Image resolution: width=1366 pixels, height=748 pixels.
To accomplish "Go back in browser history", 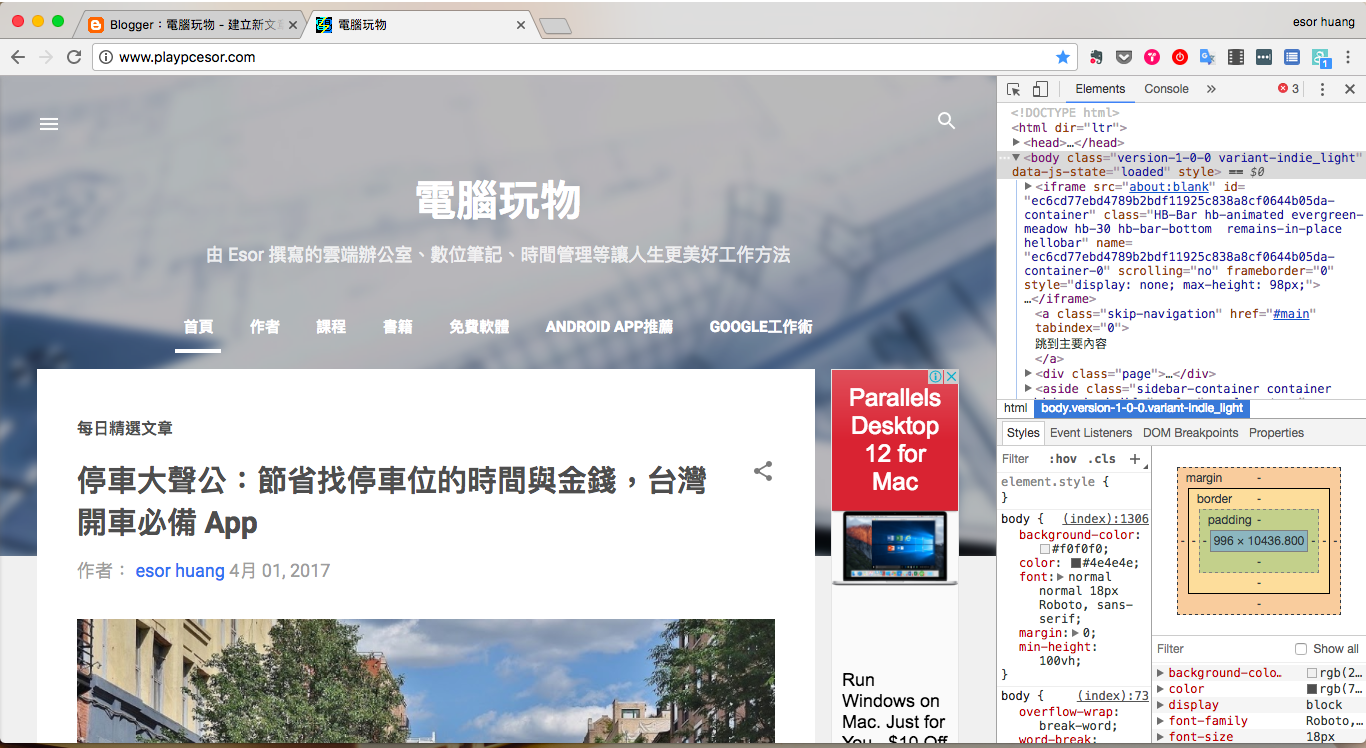I will pos(18,57).
